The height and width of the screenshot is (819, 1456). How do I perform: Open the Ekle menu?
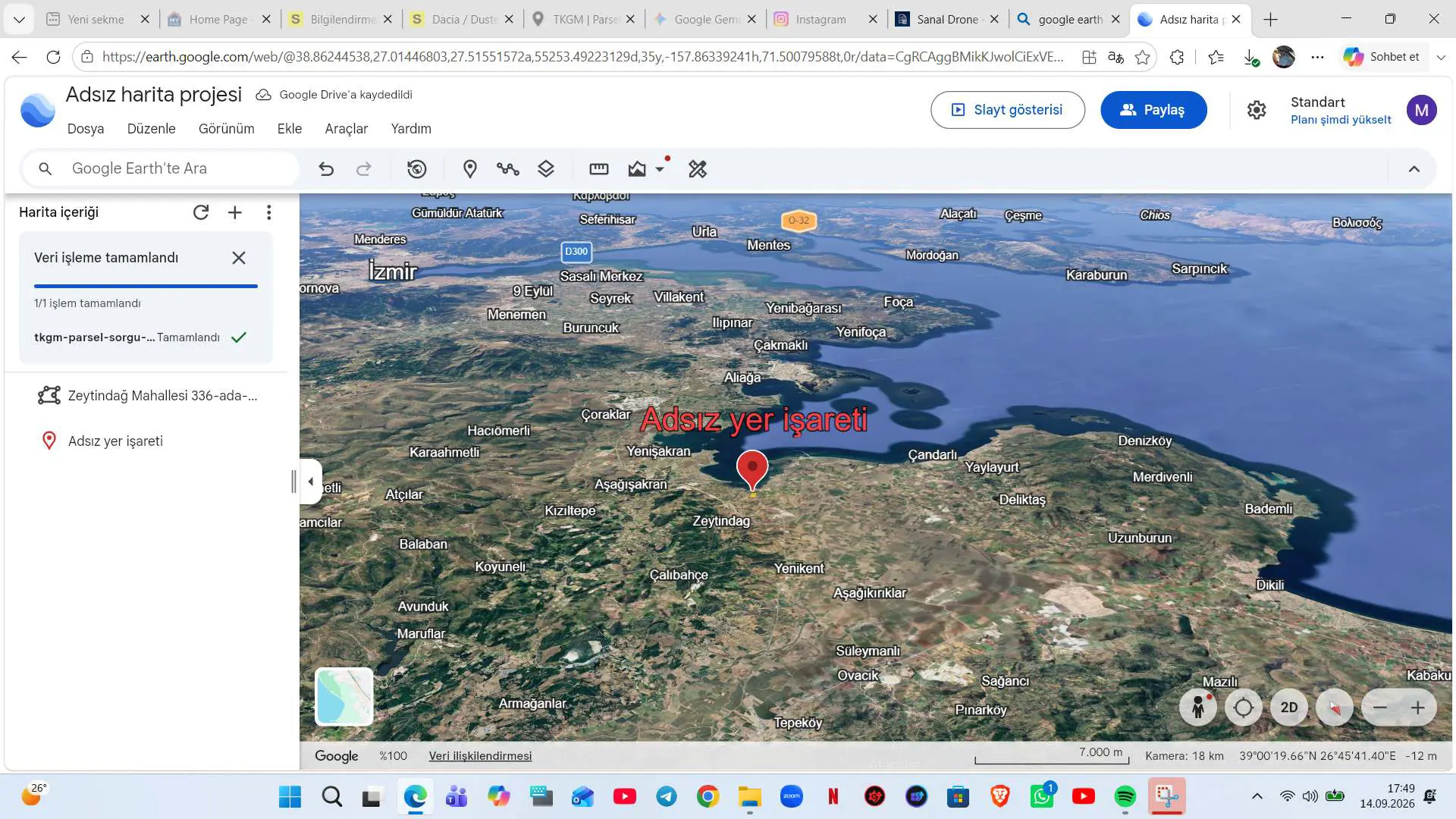point(290,129)
